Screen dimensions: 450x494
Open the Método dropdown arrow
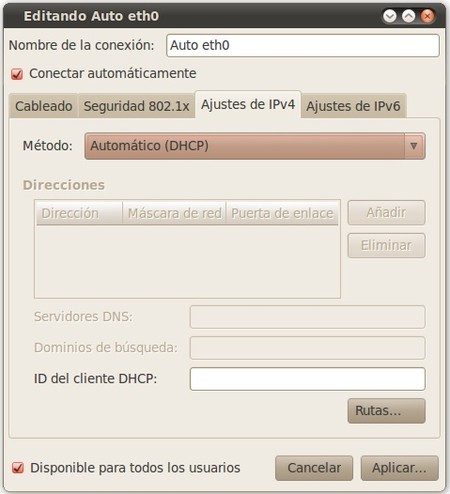point(414,146)
